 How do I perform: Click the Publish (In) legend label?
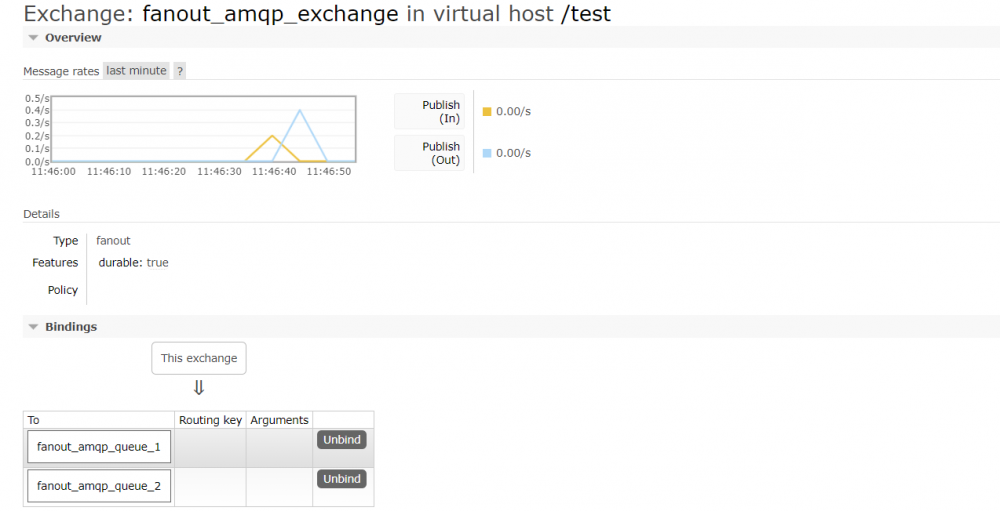point(430,112)
